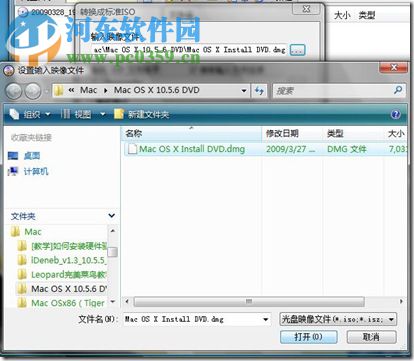
Task: Select the Mac folder in tree
Action: coord(33,232)
